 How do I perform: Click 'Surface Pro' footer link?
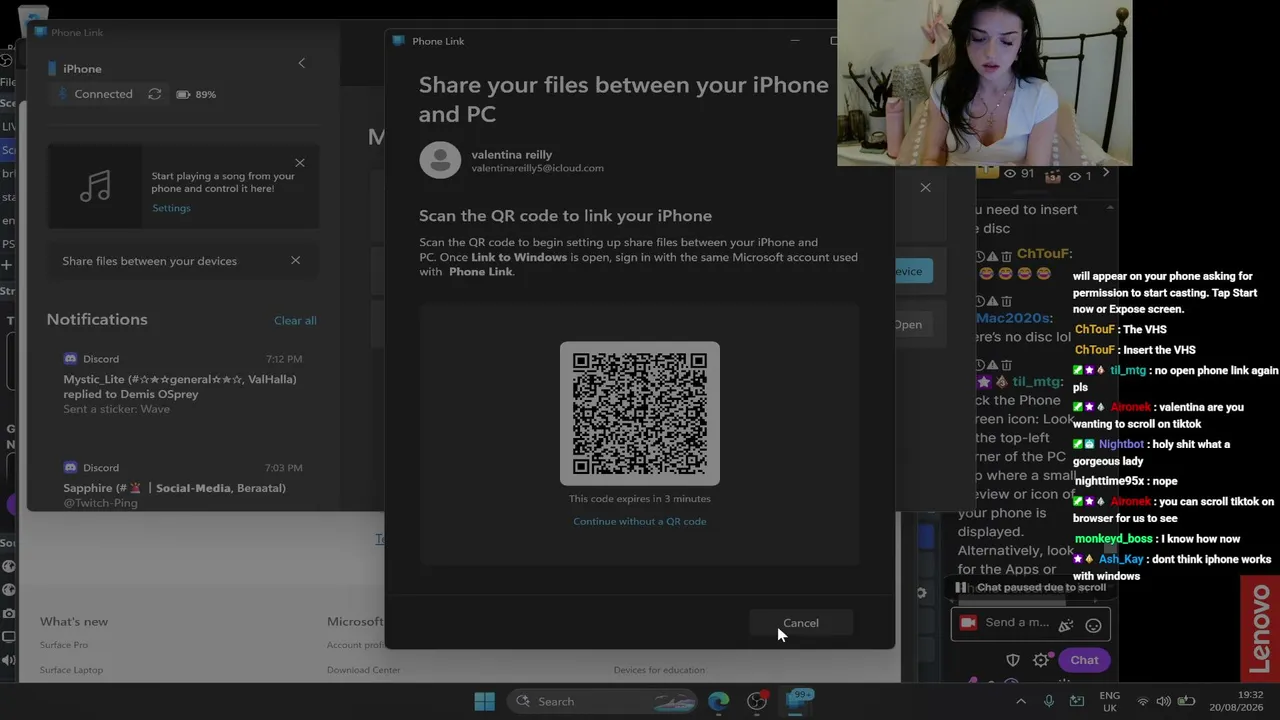(x=64, y=645)
